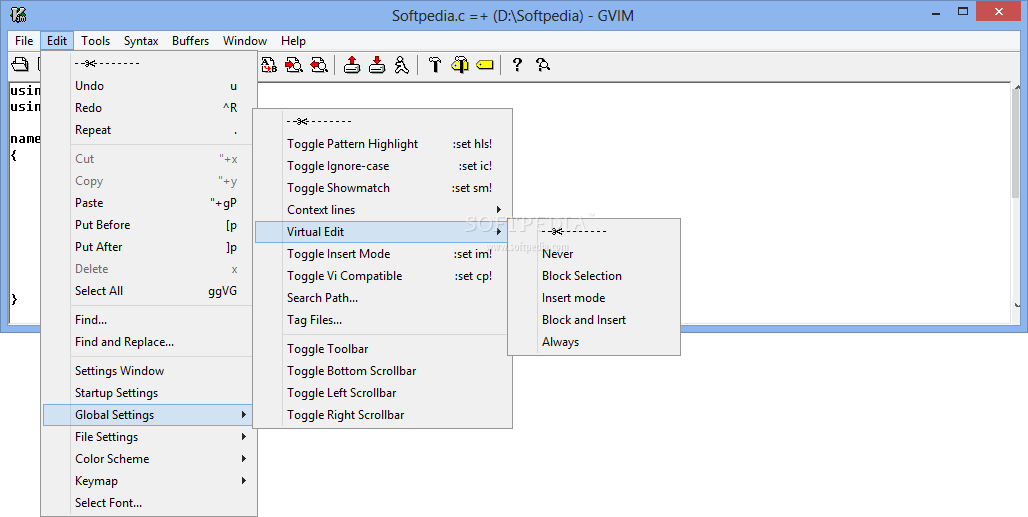1028x517 pixels.
Task: Set Virtual Edit to Block Selection
Action: [593, 276]
